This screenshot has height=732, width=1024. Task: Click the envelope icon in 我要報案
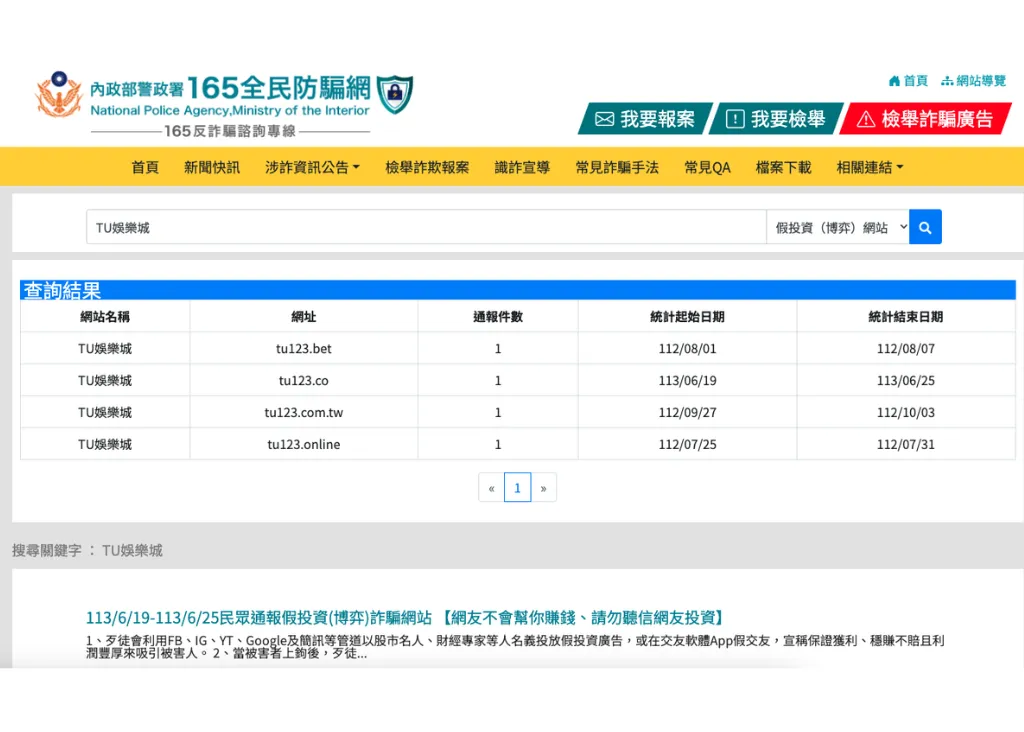pyautogui.click(x=604, y=118)
